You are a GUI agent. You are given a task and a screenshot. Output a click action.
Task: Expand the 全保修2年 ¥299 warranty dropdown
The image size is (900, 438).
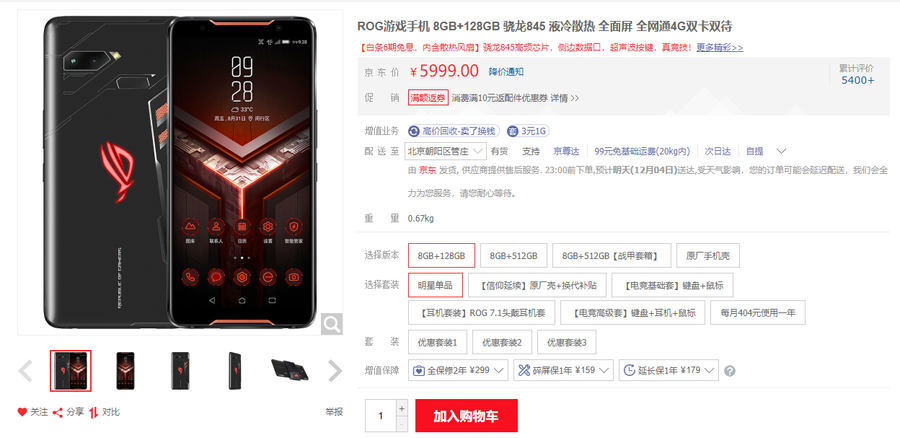(x=458, y=370)
